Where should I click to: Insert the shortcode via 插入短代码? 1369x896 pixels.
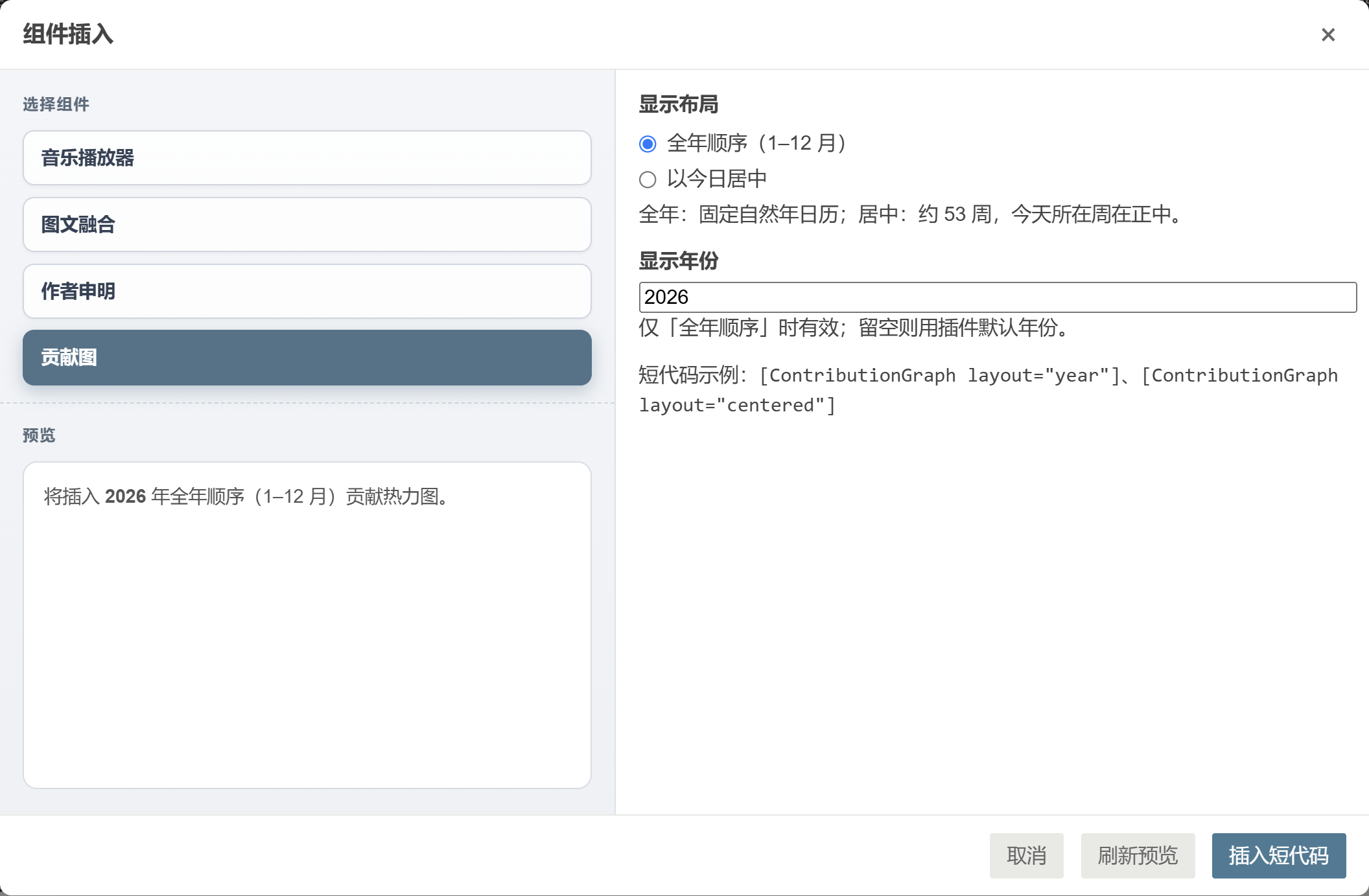[x=1279, y=856]
